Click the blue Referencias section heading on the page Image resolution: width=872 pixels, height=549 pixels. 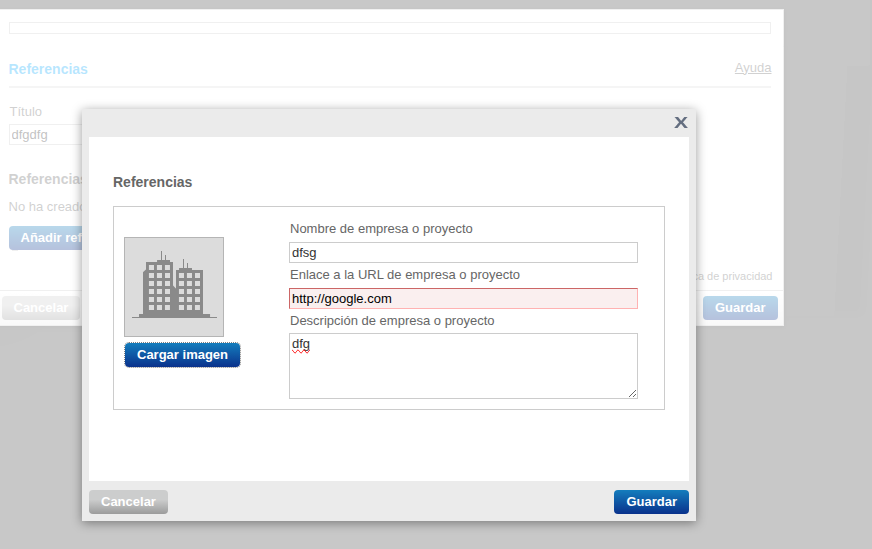tap(48, 69)
